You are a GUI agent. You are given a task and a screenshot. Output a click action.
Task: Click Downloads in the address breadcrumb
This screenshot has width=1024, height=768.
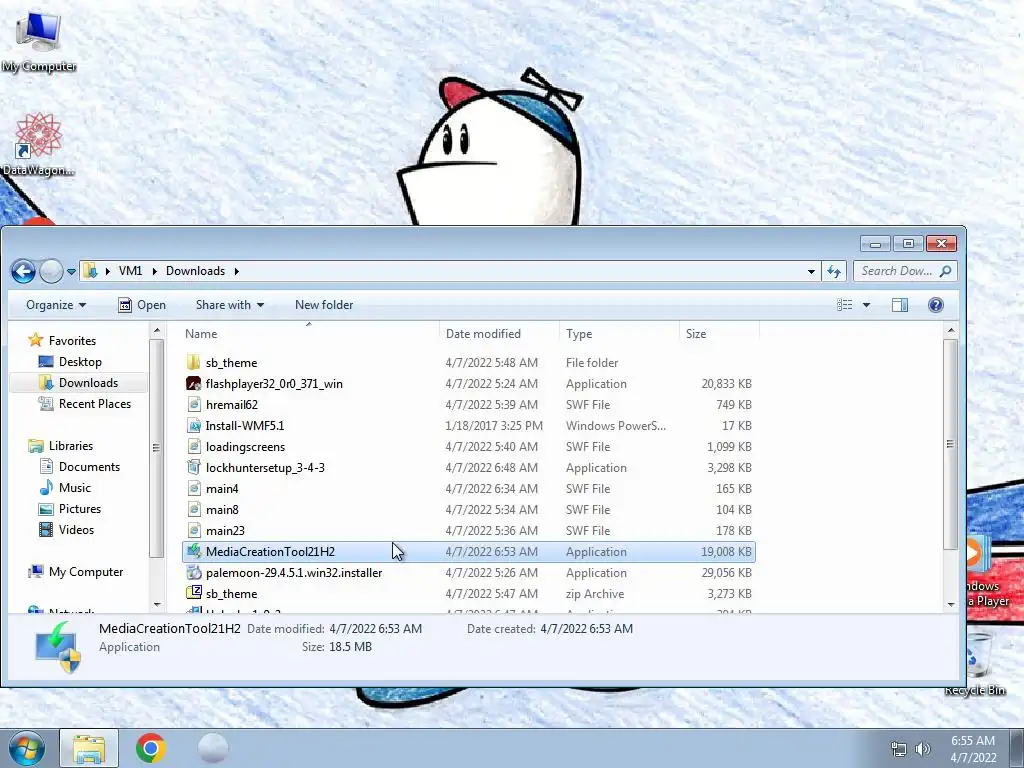click(x=195, y=271)
